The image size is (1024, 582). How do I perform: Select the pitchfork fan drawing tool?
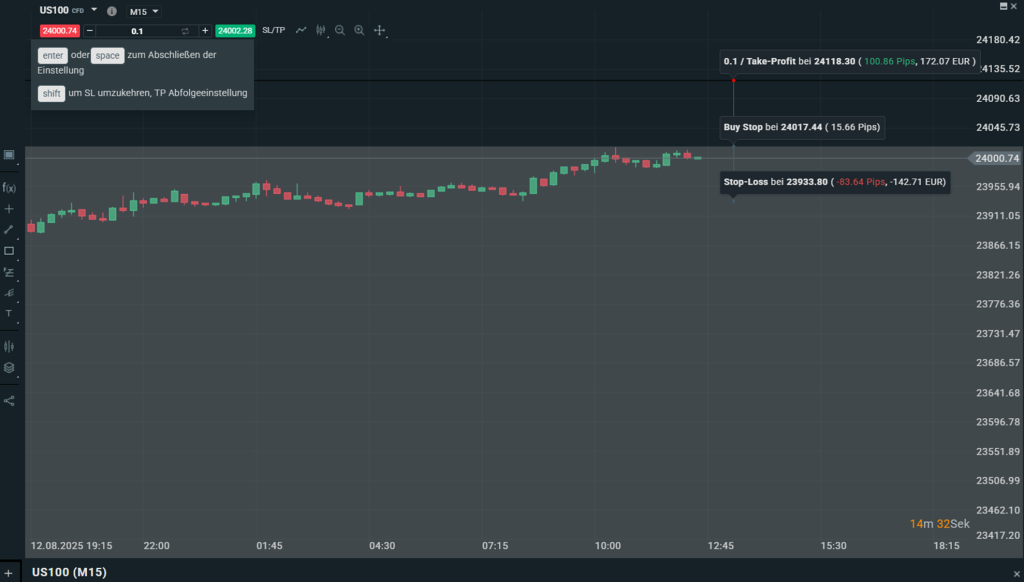point(9,293)
